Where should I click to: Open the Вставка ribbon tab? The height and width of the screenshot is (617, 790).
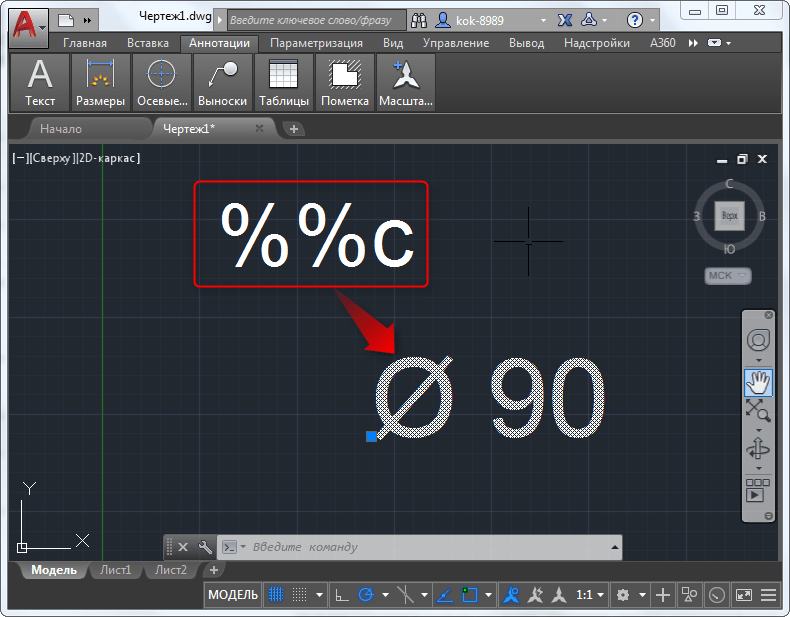point(148,43)
